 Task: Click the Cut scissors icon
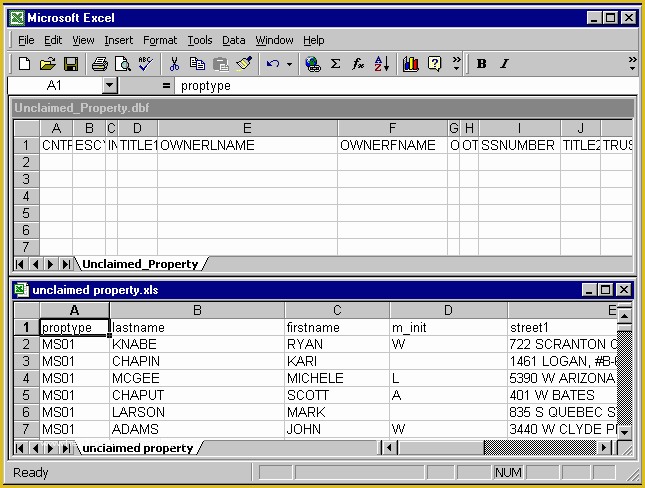click(x=174, y=64)
